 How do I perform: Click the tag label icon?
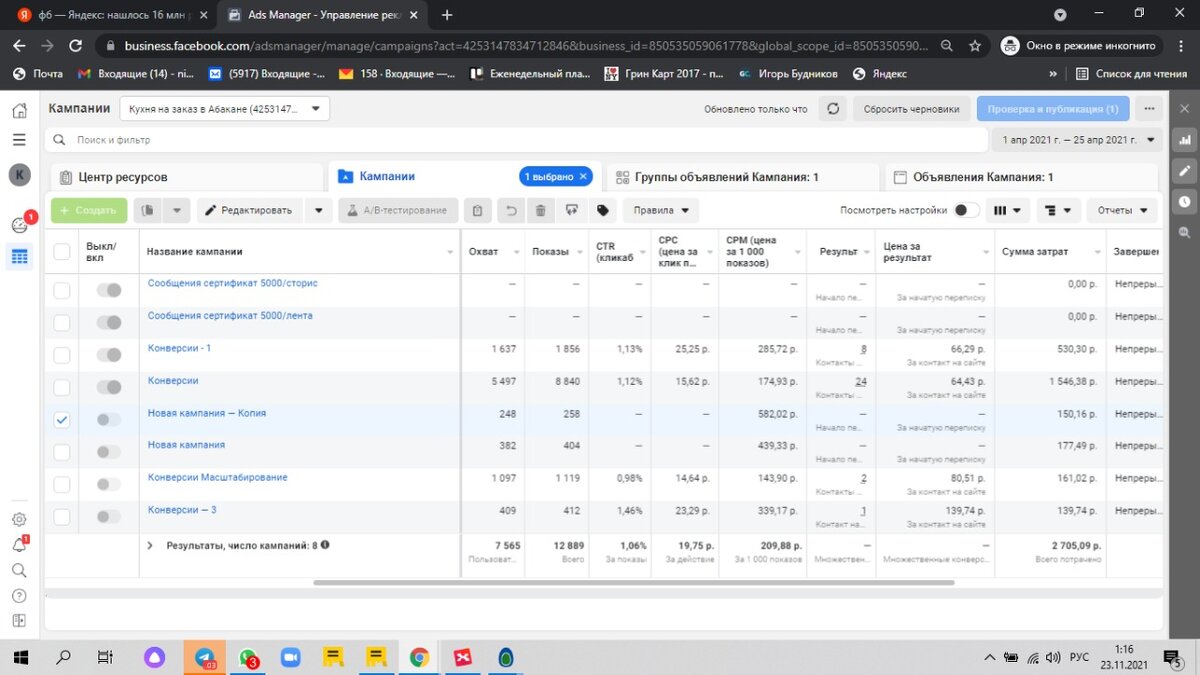pos(602,210)
